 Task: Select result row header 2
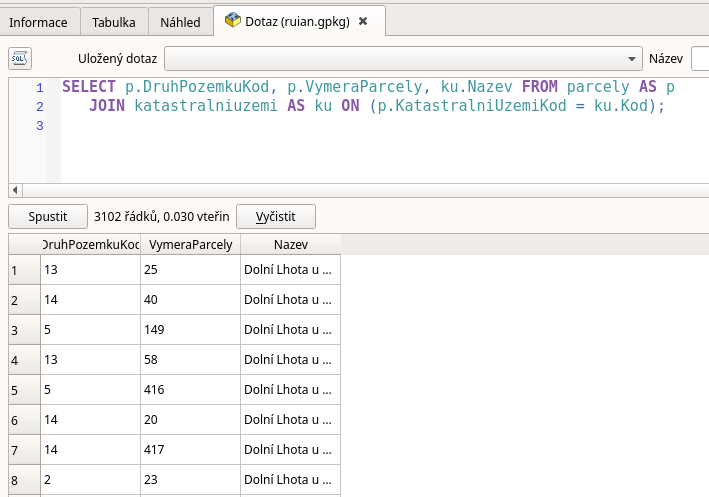[24, 300]
